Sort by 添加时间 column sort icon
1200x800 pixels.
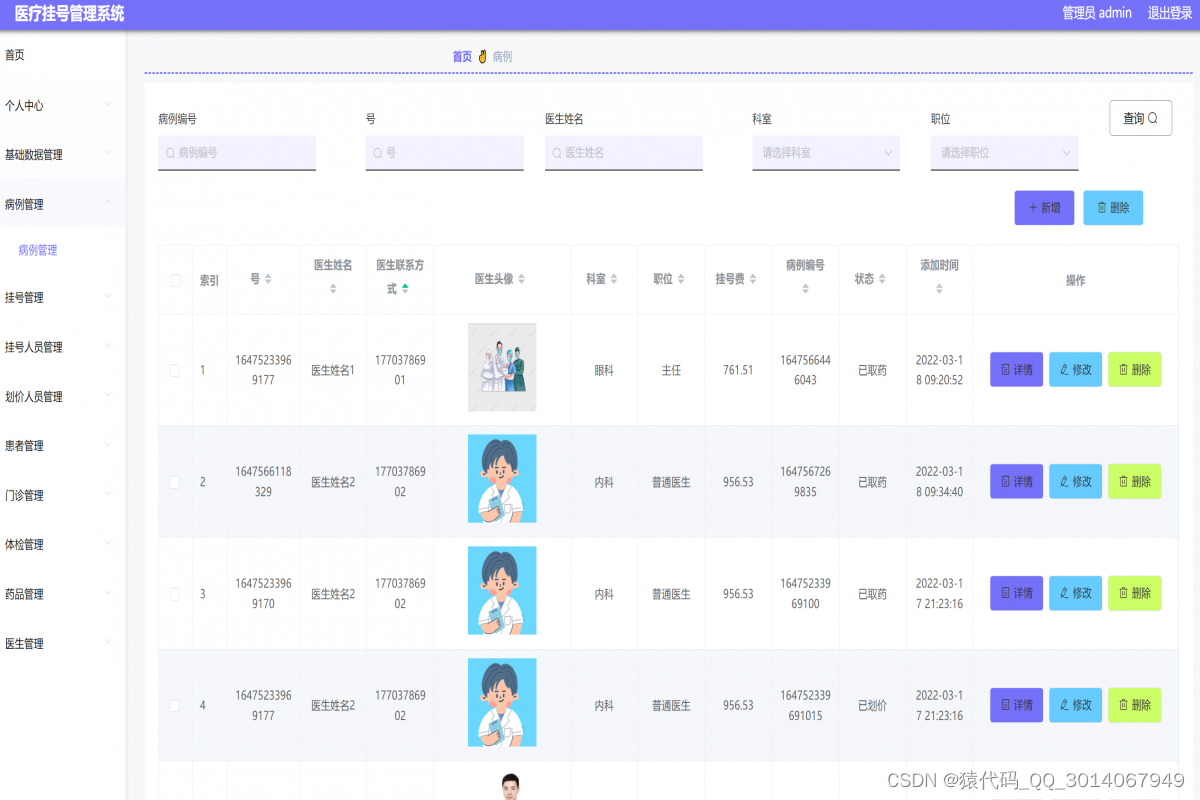point(939,289)
